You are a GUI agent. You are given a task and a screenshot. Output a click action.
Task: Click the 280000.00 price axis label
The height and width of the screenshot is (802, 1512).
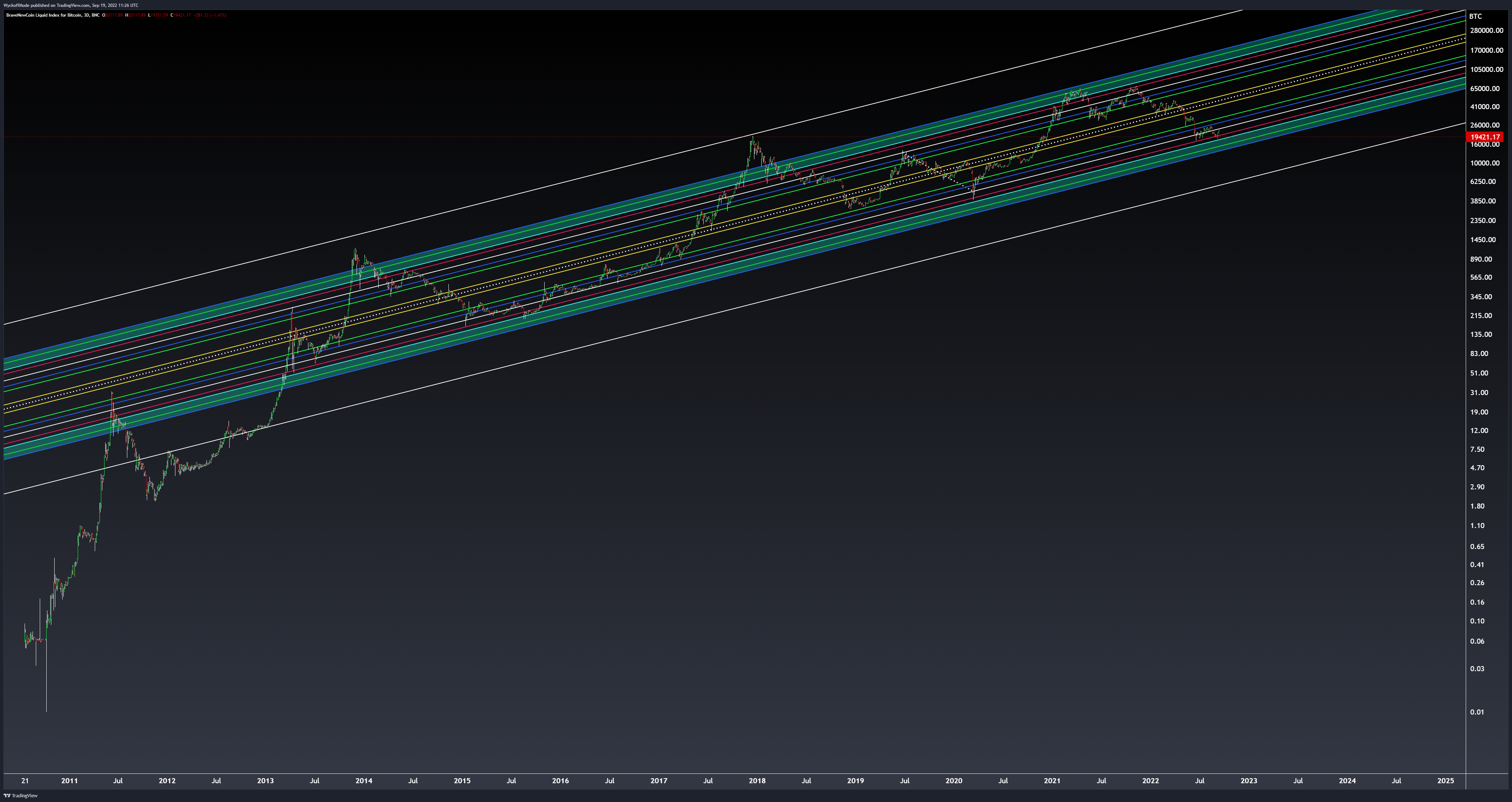(1487, 30)
